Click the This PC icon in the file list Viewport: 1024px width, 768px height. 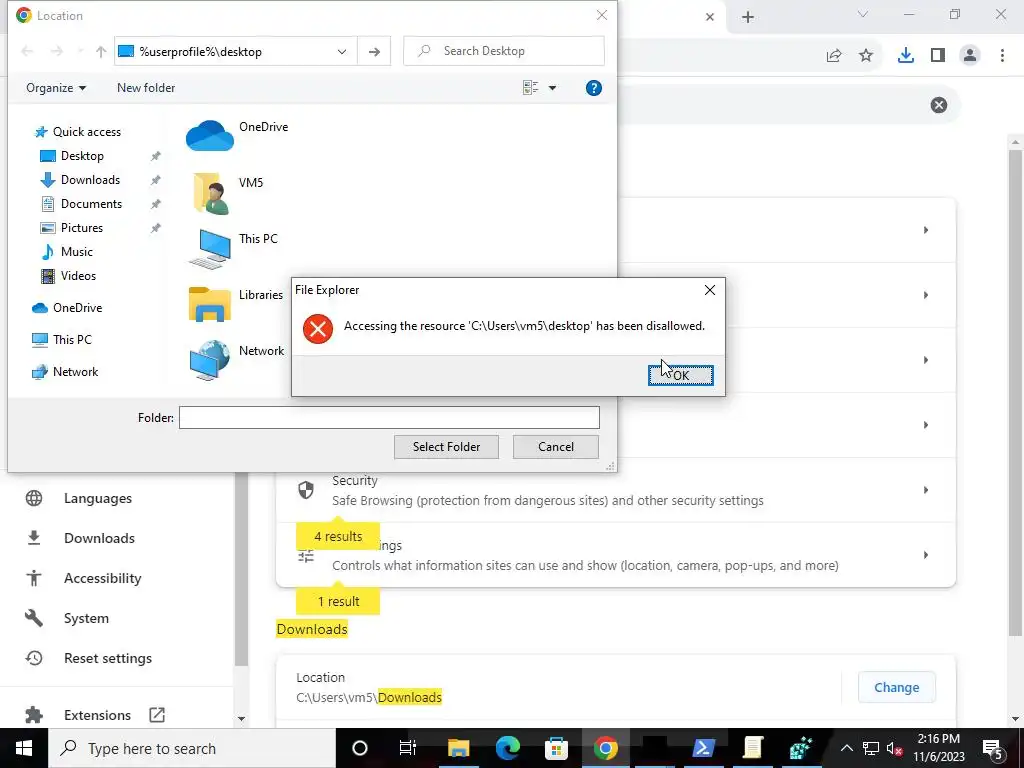click(210, 249)
